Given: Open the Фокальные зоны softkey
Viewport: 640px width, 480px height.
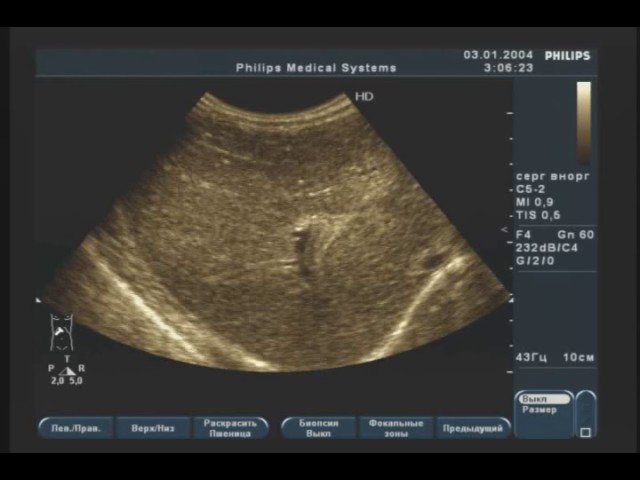Looking at the screenshot, I should (396, 428).
